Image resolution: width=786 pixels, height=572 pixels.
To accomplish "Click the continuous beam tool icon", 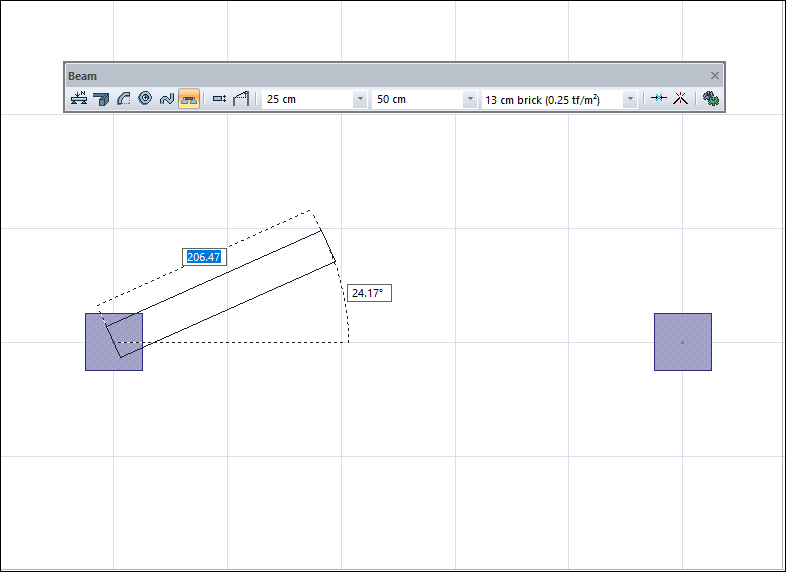I will click(101, 99).
